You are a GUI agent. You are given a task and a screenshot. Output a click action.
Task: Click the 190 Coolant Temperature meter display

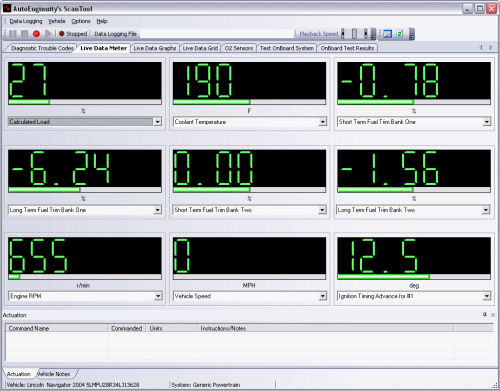249,80
